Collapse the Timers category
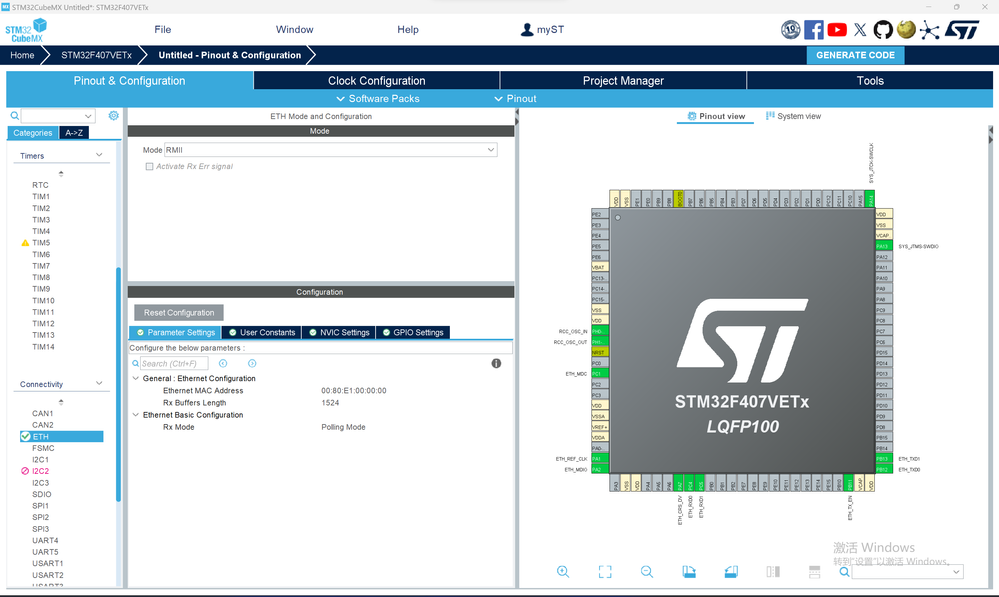Image resolution: width=999 pixels, height=597 pixels. (x=99, y=155)
